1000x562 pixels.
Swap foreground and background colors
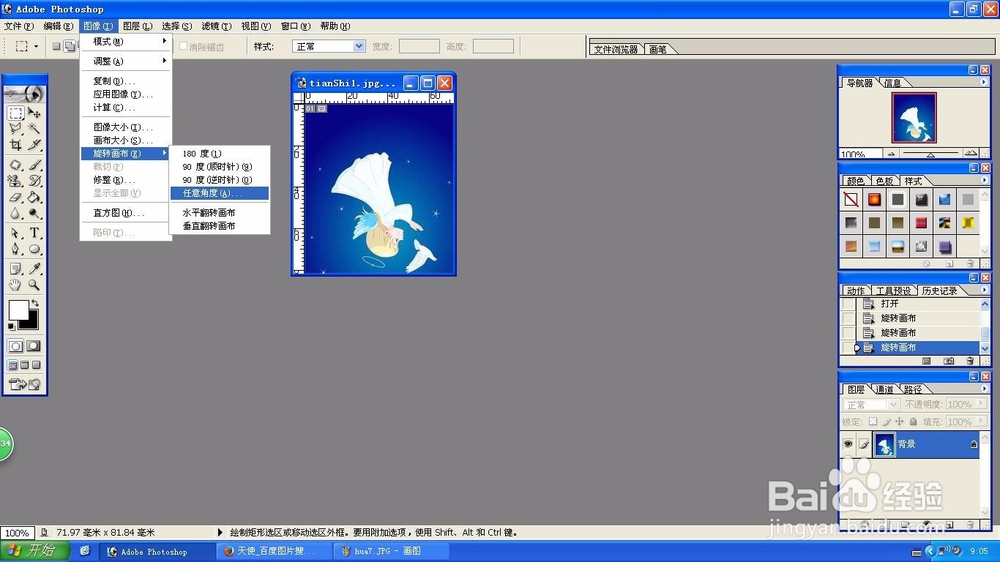click(x=35, y=304)
